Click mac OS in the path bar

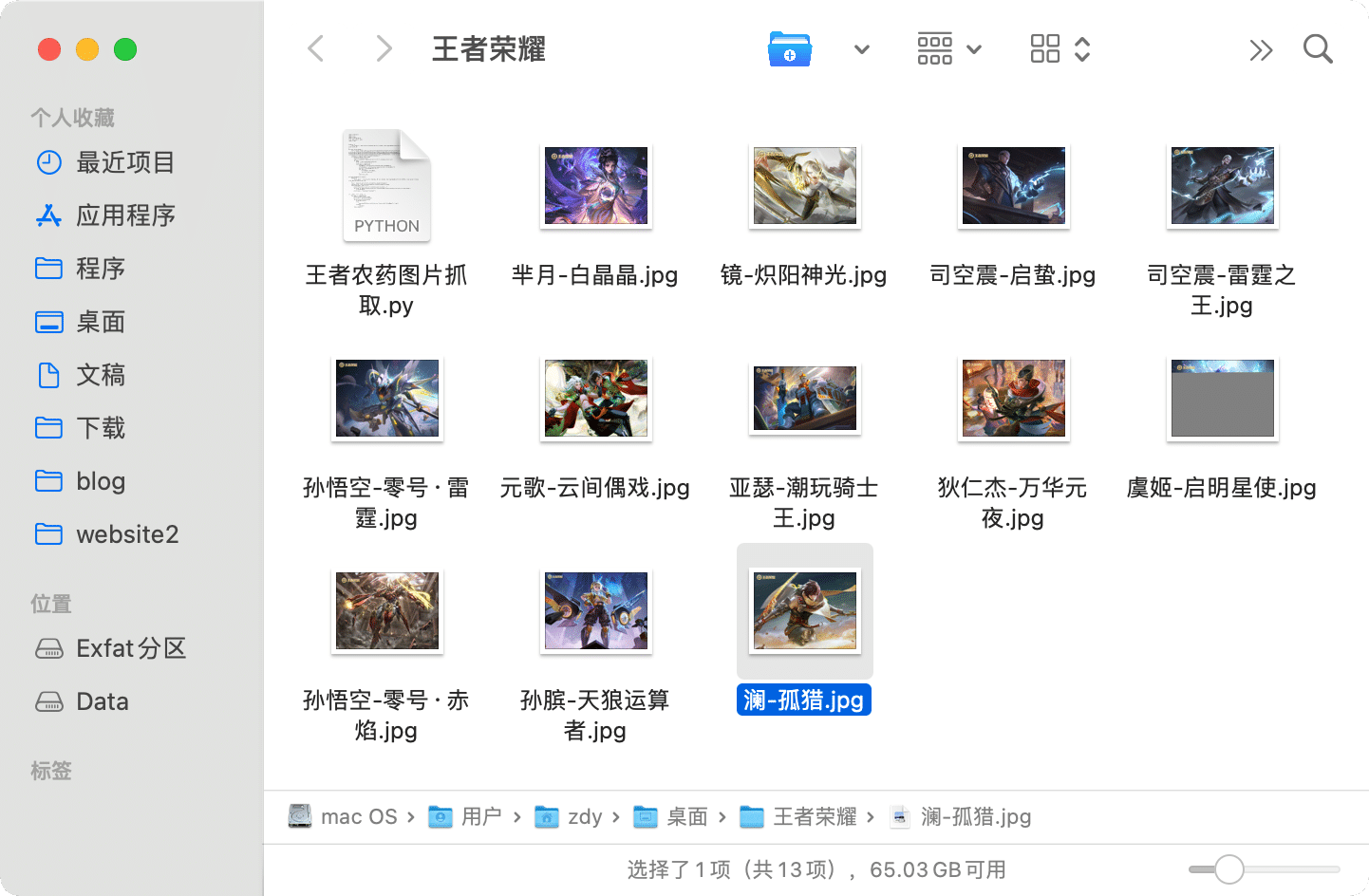coord(344,816)
